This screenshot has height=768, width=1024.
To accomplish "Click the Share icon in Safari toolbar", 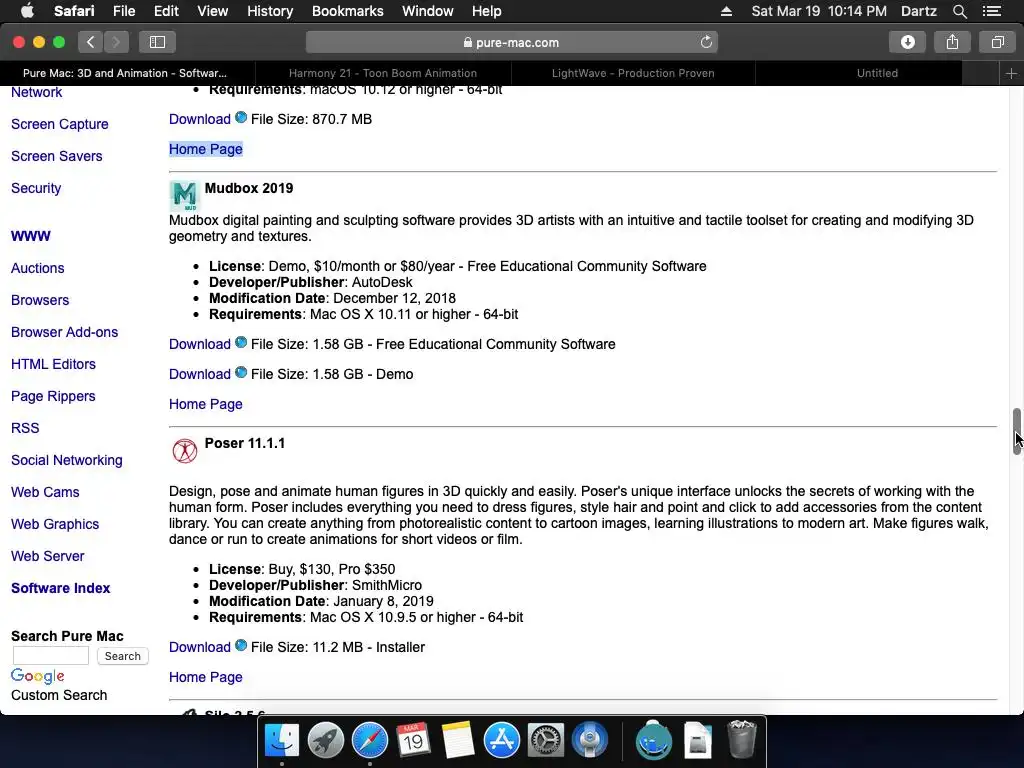I will [952, 42].
